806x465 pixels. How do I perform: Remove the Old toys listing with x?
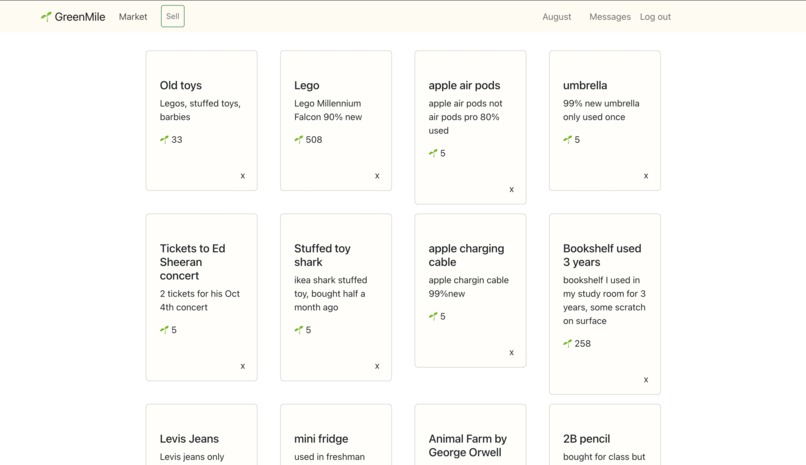[243, 176]
